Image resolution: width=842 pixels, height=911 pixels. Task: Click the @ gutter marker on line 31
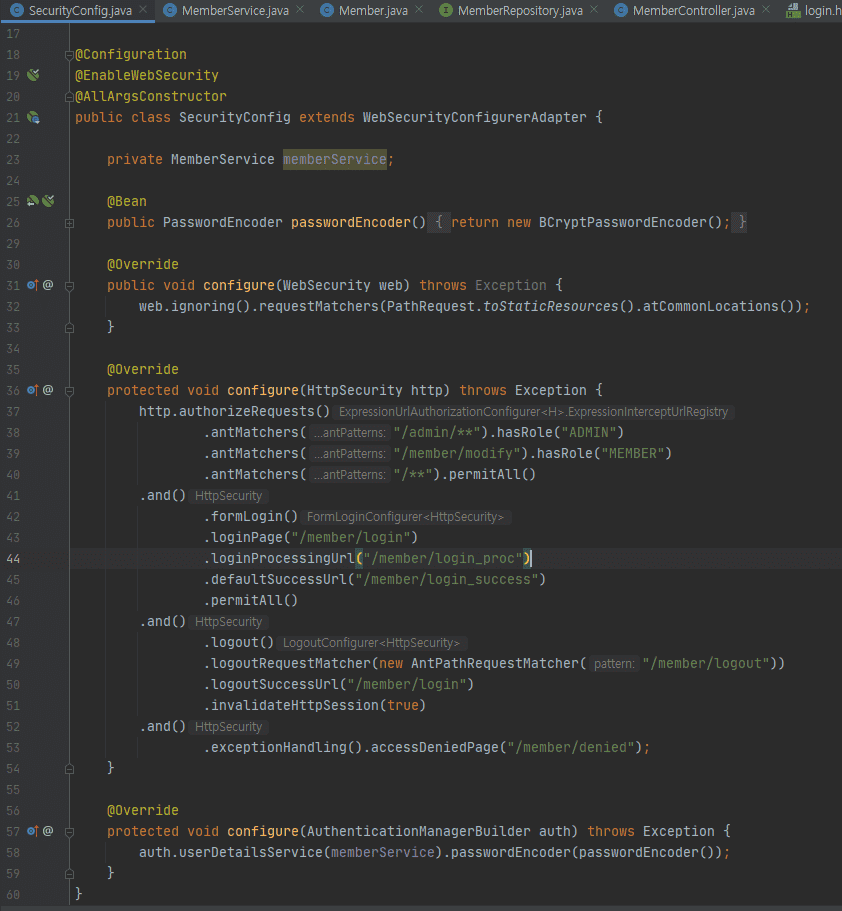coord(48,285)
